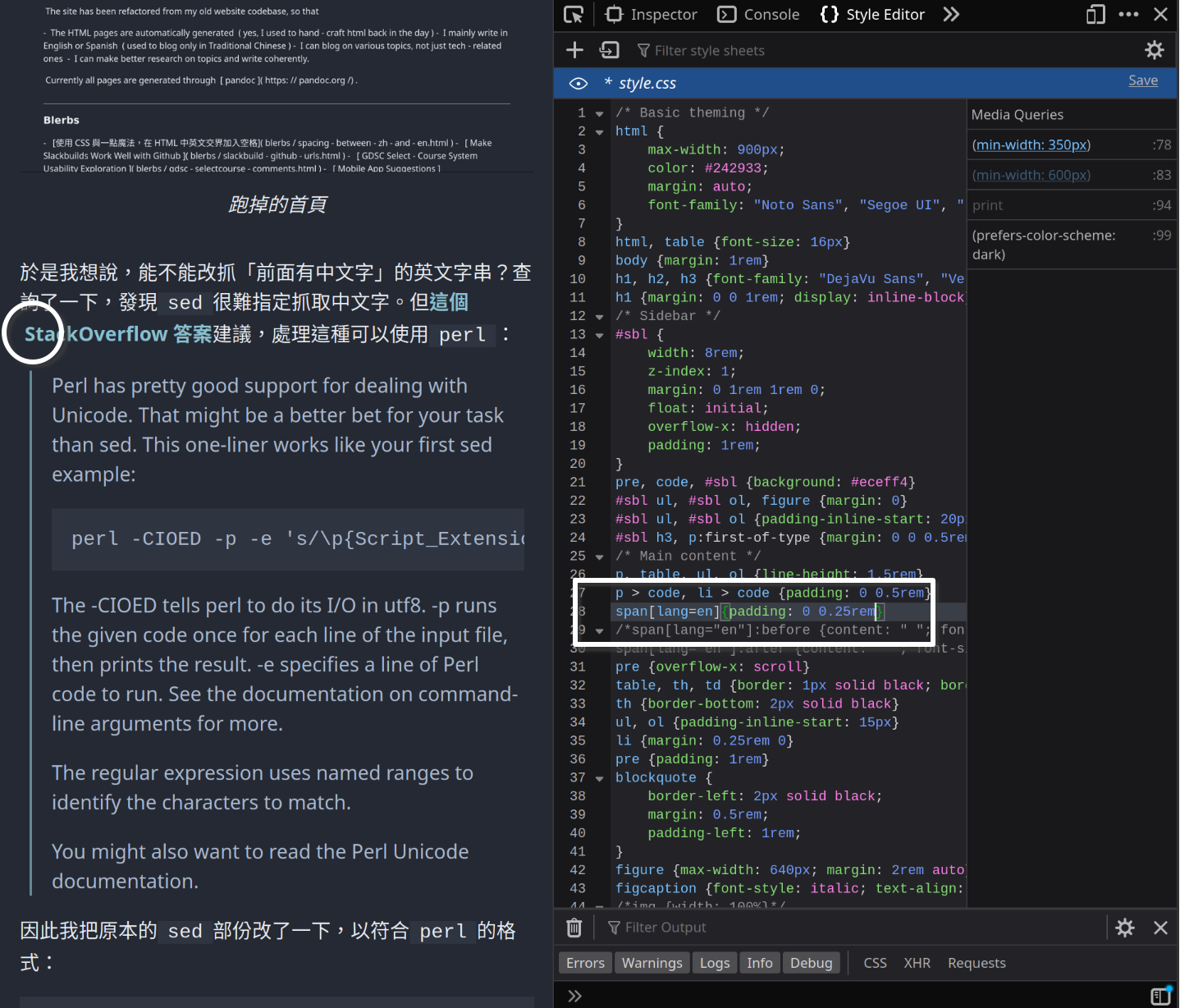The image size is (1180, 1008).
Task: Close the split console panel
Action: (1160, 928)
